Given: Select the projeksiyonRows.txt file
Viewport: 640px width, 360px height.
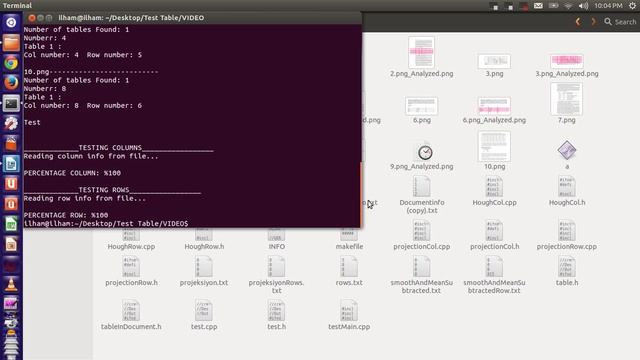Looking at the screenshot, I should pos(276,276).
